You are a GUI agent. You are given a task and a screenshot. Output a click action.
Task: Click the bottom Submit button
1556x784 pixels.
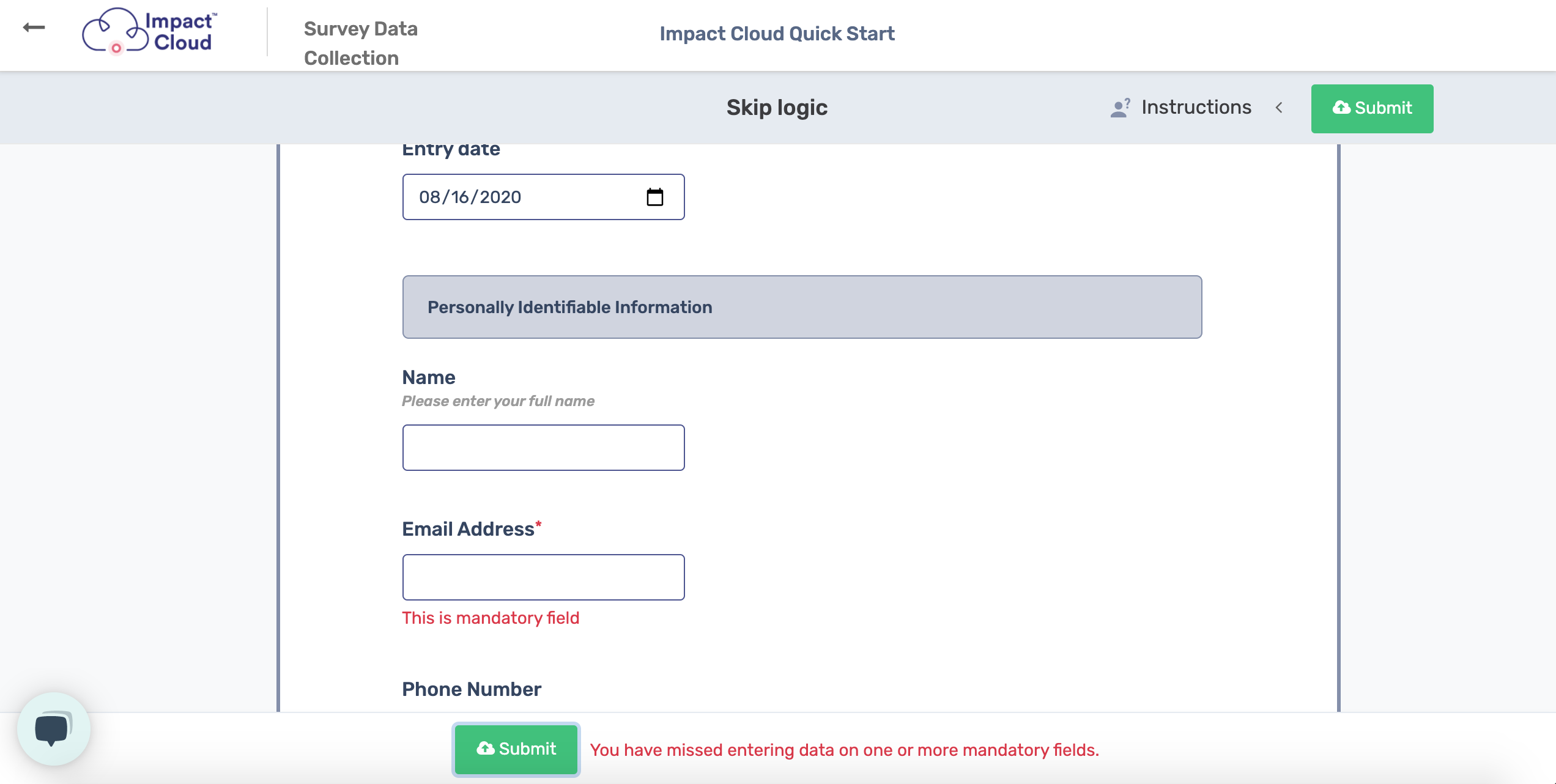coord(516,749)
